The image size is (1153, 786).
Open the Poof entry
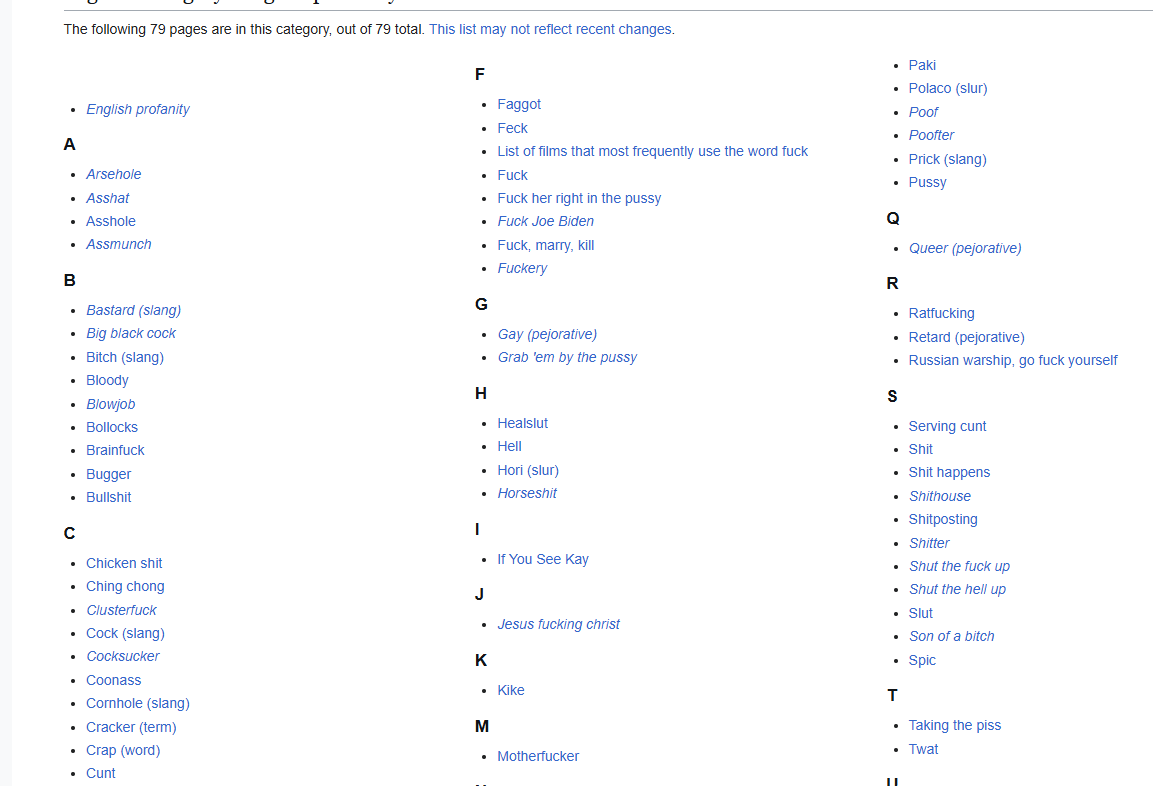[x=923, y=112]
